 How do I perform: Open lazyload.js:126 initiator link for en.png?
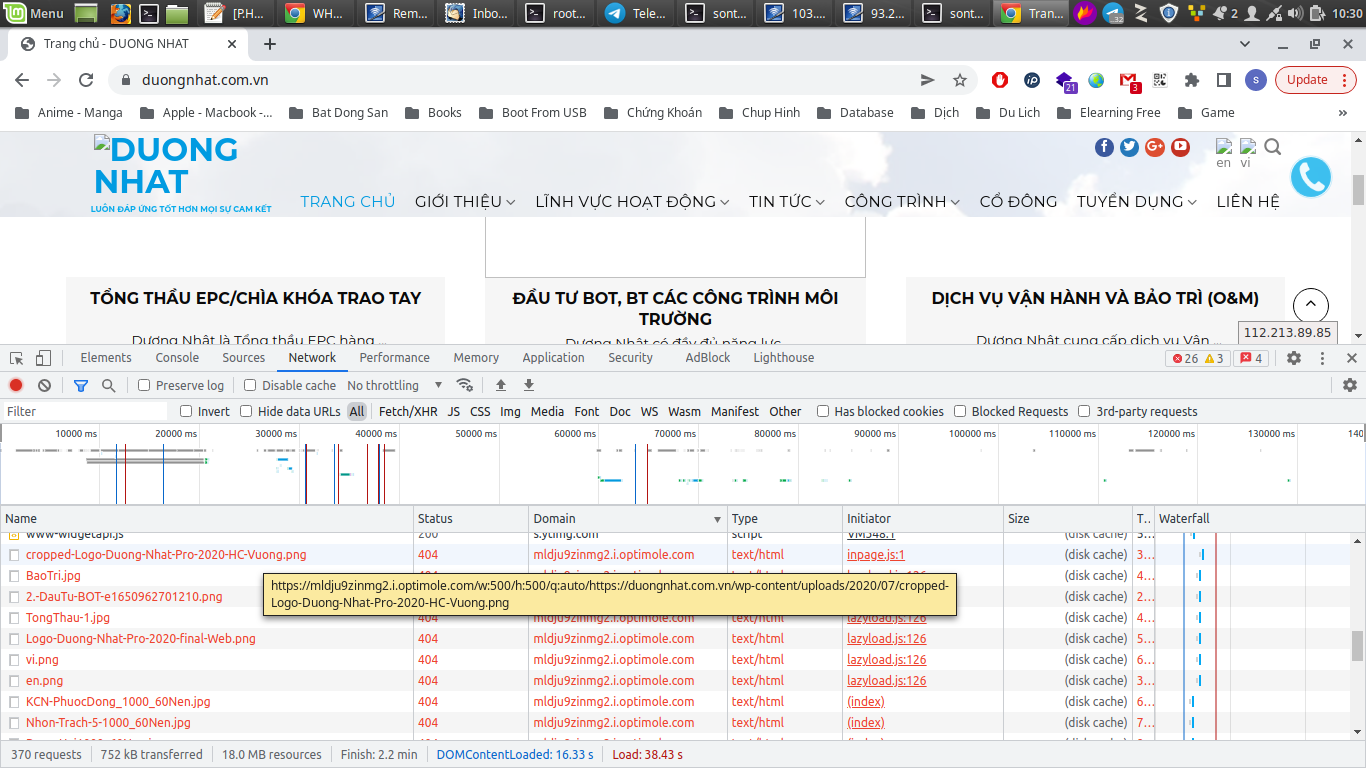pyautogui.click(x=887, y=681)
